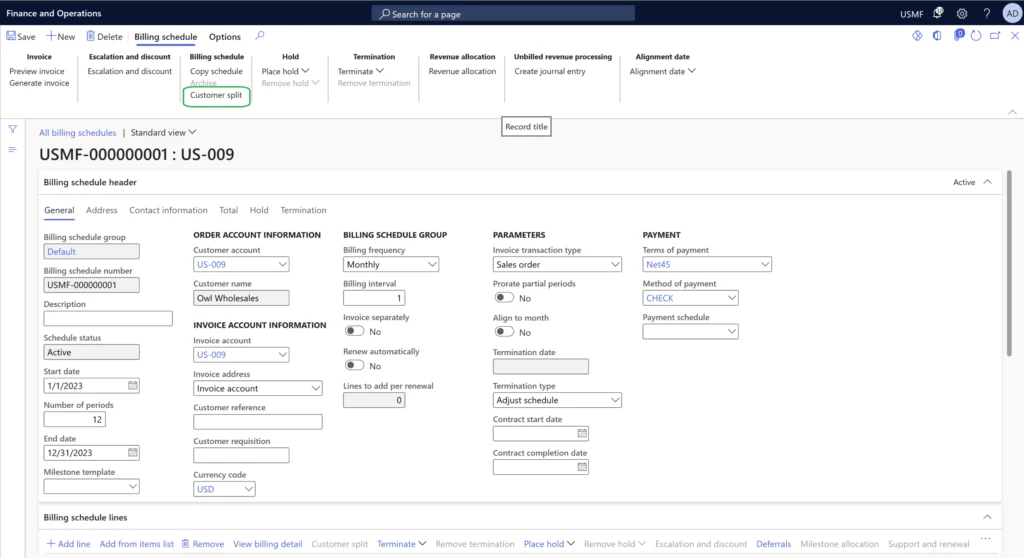Image resolution: width=1024 pixels, height=558 pixels.
Task: Switch to the Address tab
Action: click(x=101, y=210)
